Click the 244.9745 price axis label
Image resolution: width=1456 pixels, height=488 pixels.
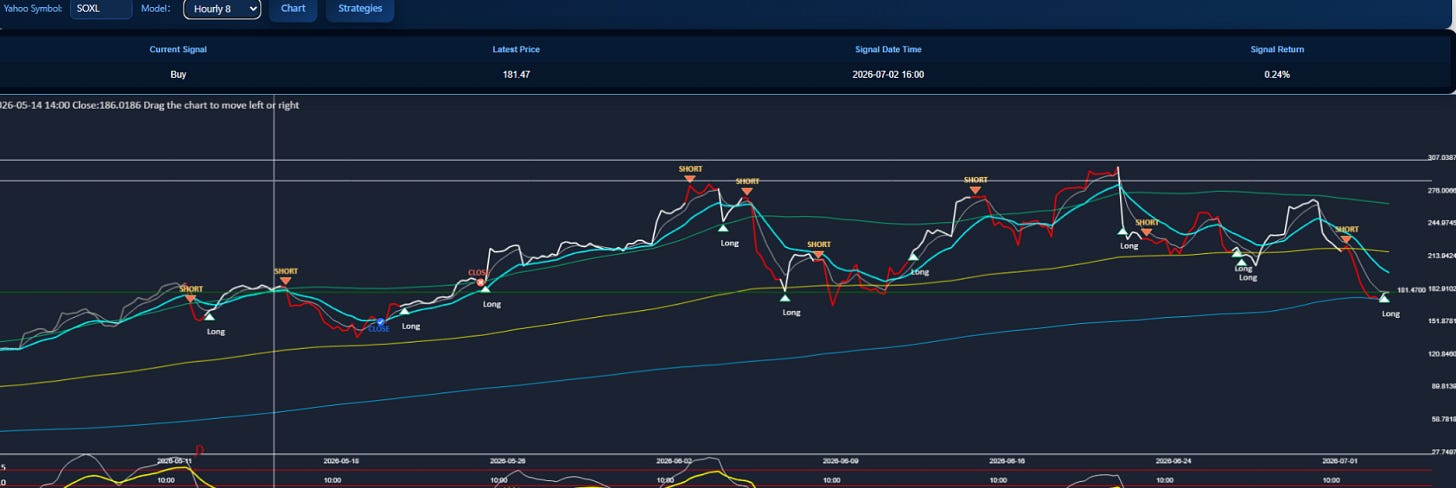(1441, 223)
